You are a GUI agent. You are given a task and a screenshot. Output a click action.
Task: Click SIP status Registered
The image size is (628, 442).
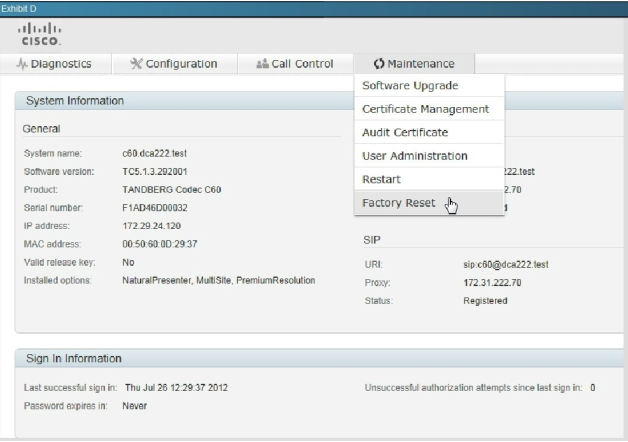485,301
